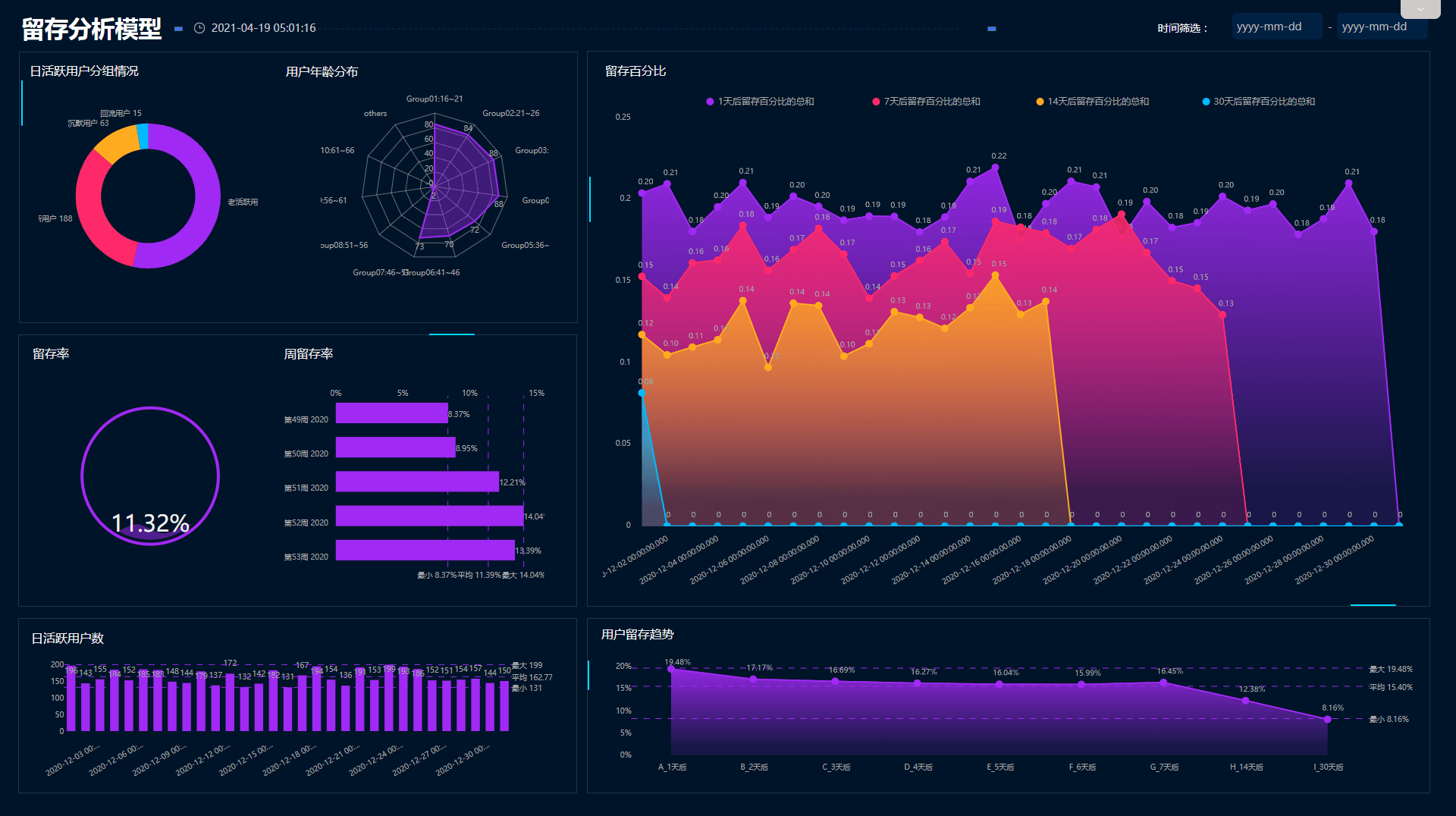Toggle the 30天后留存百分比的总和 legend series

[1258, 102]
